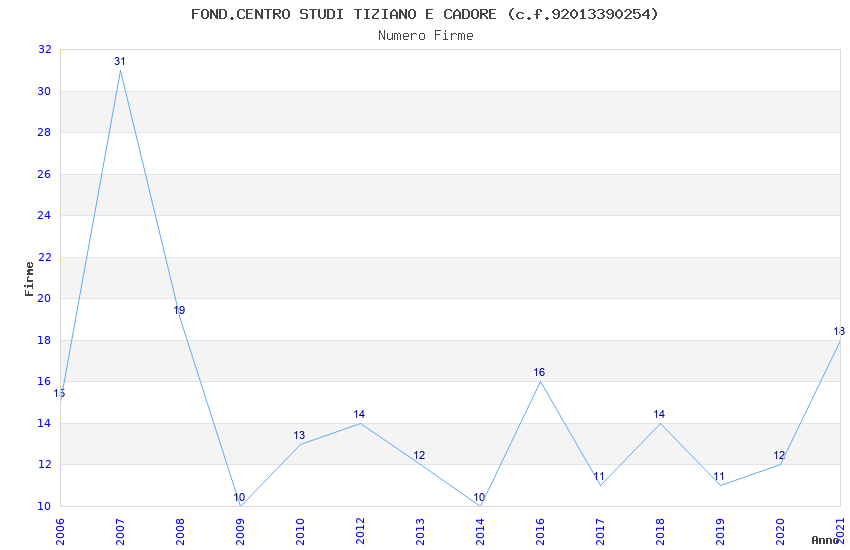Click the 2007 x-axis year label
850x550 pixels.
pyautogui.click(x=120, y=531)
